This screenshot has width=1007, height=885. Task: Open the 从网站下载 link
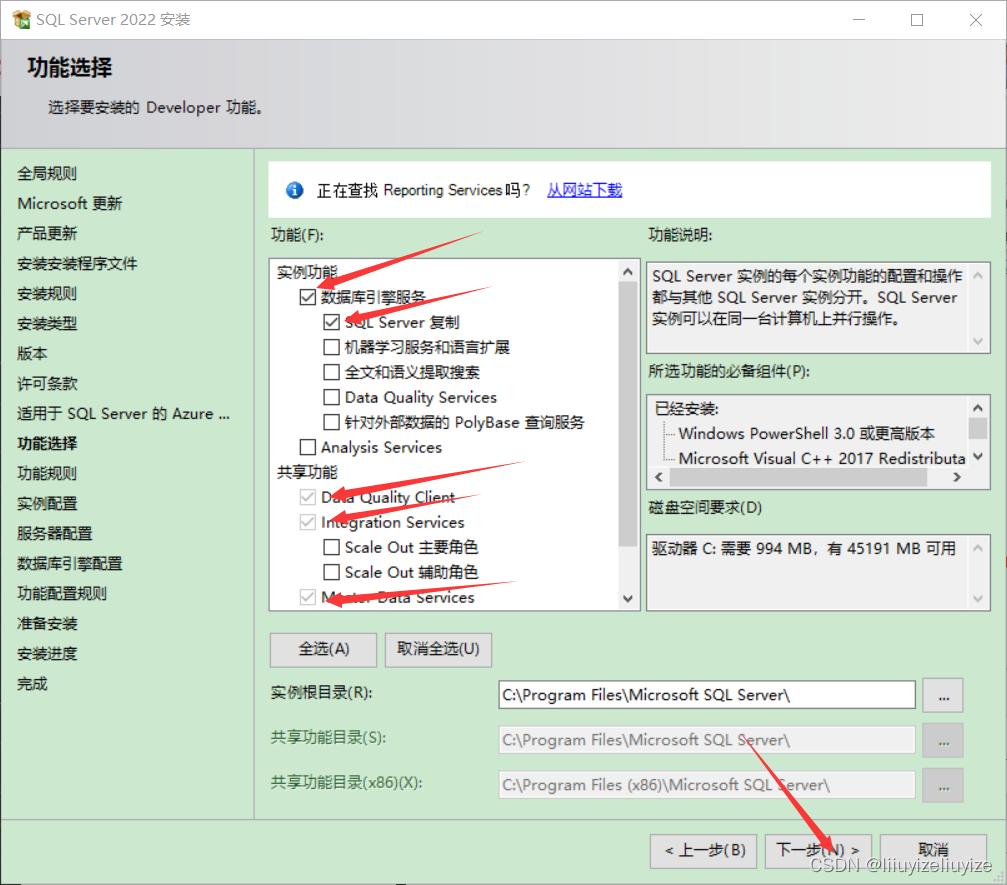coord(584,190)
